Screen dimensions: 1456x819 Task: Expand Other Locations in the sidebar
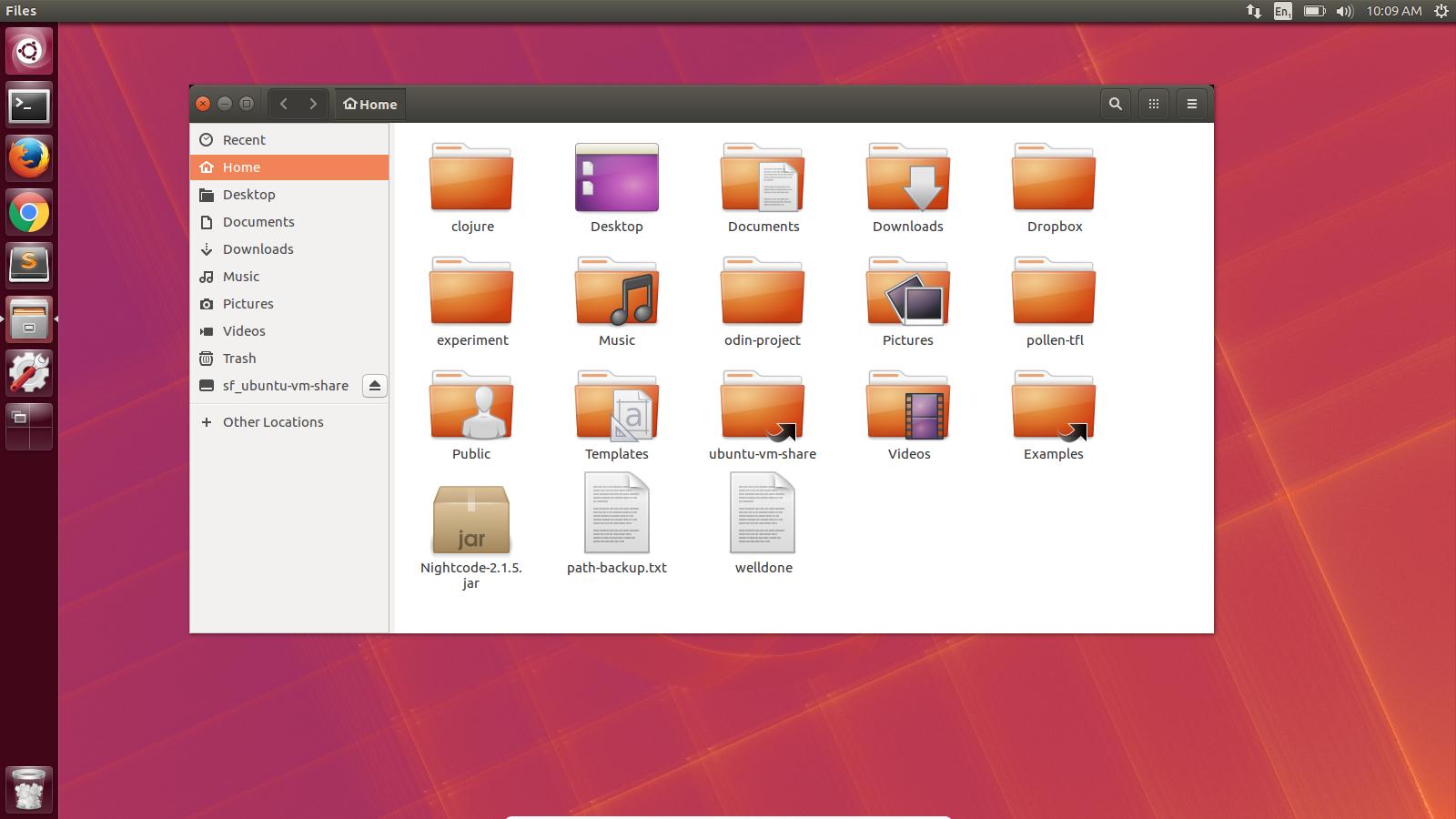coord(272,421)
